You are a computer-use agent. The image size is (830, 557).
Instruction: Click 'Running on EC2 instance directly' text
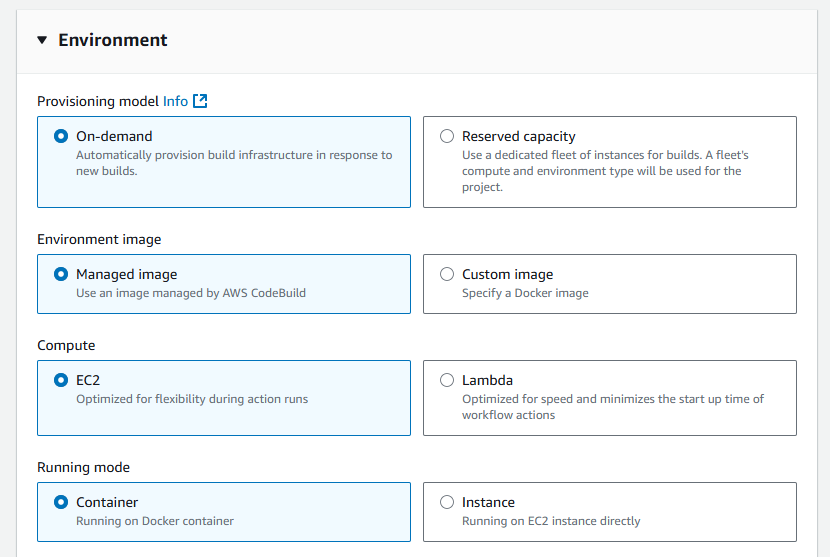point(551,521)
